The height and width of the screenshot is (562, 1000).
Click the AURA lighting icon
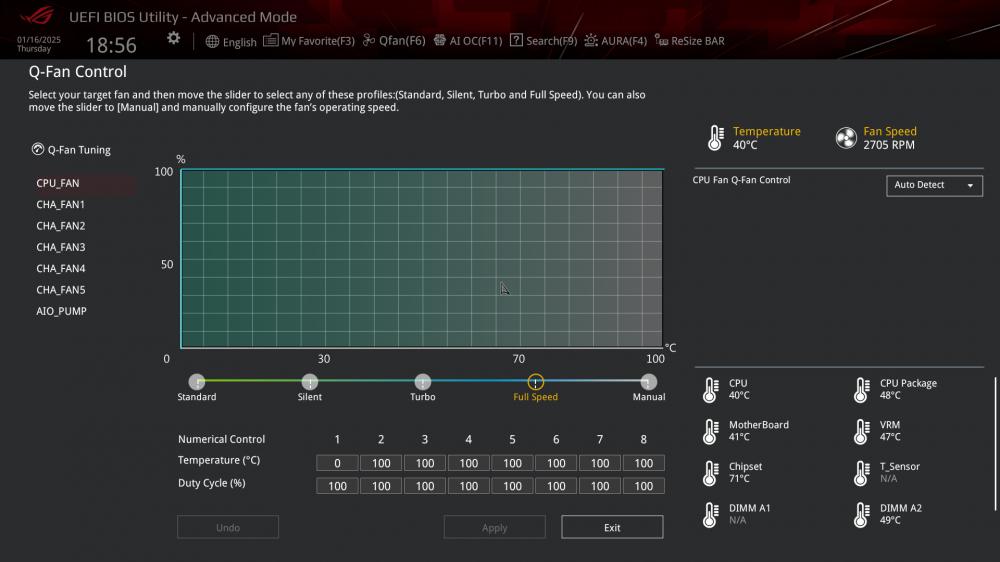[591, 40]
